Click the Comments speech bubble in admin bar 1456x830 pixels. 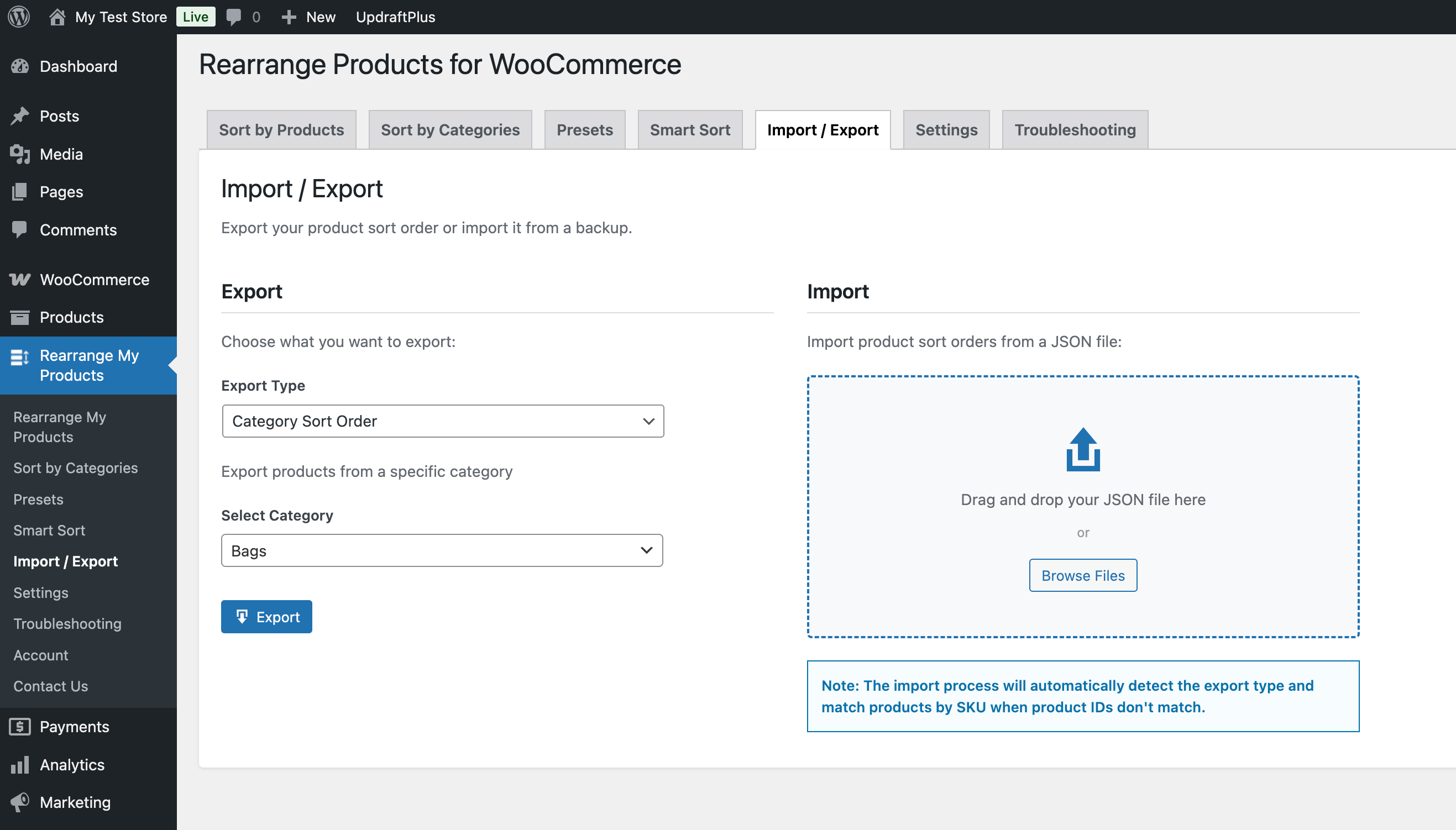(x=234, y=17)
